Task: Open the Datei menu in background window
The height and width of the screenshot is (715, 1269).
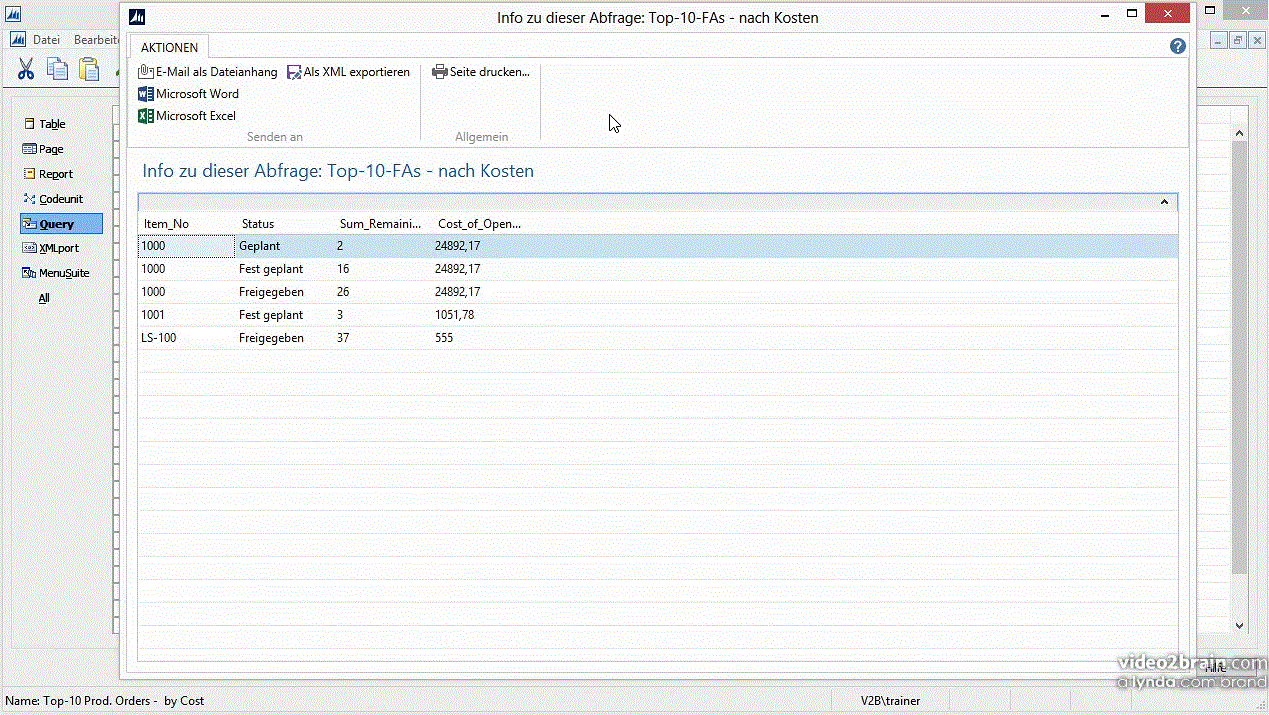Action: pyautogui.click(x=46, y=40)
